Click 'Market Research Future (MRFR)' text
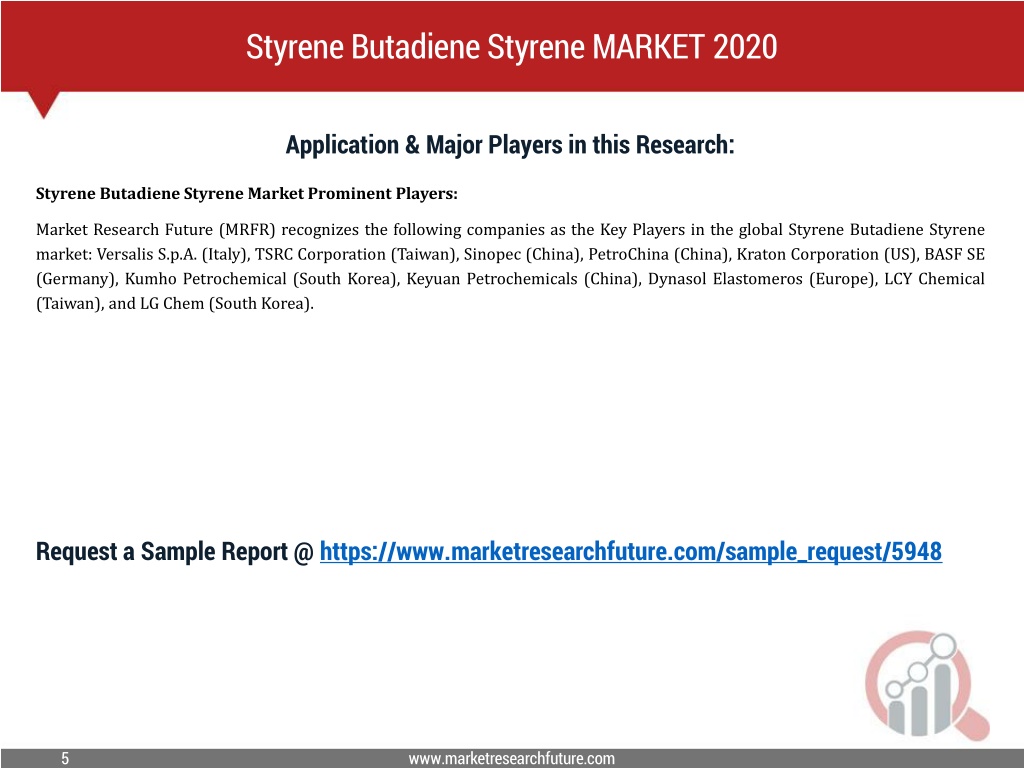 [155, 230]
